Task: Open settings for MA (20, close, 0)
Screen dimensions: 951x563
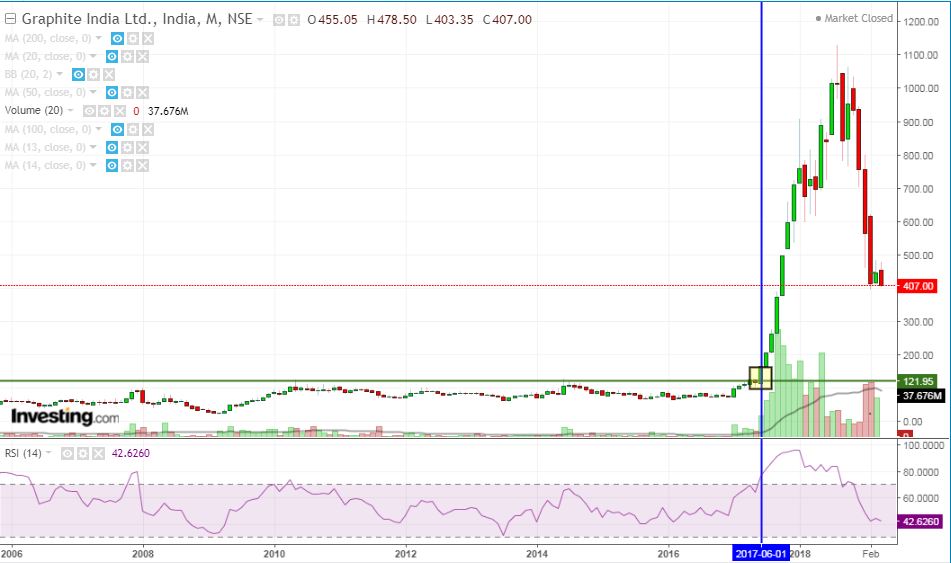Action: coord(127,56)
